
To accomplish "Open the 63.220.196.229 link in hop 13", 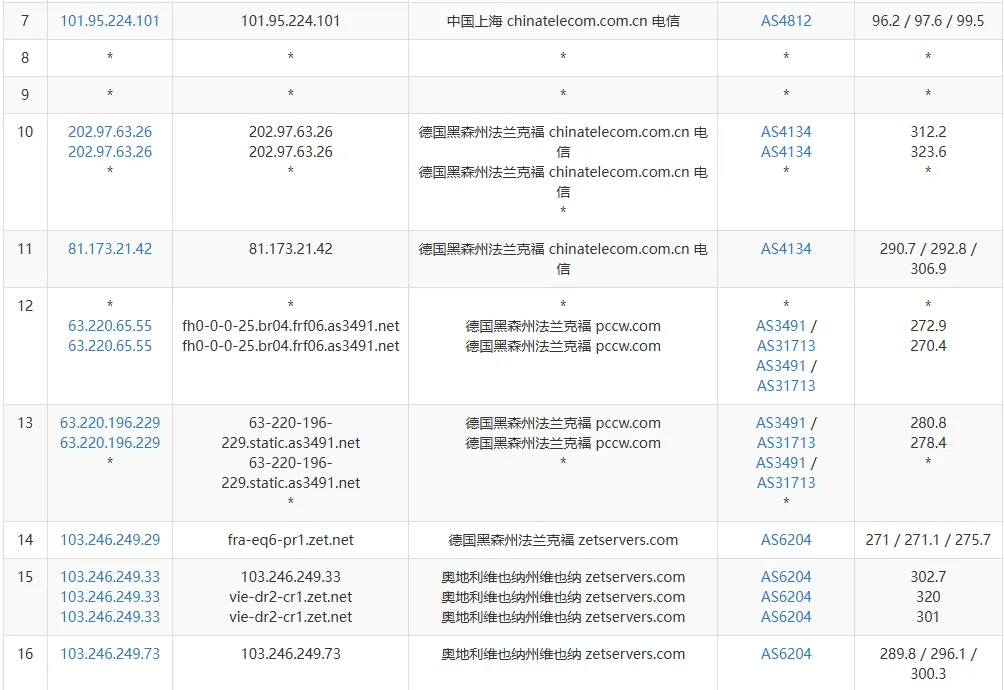I will 110,421.
